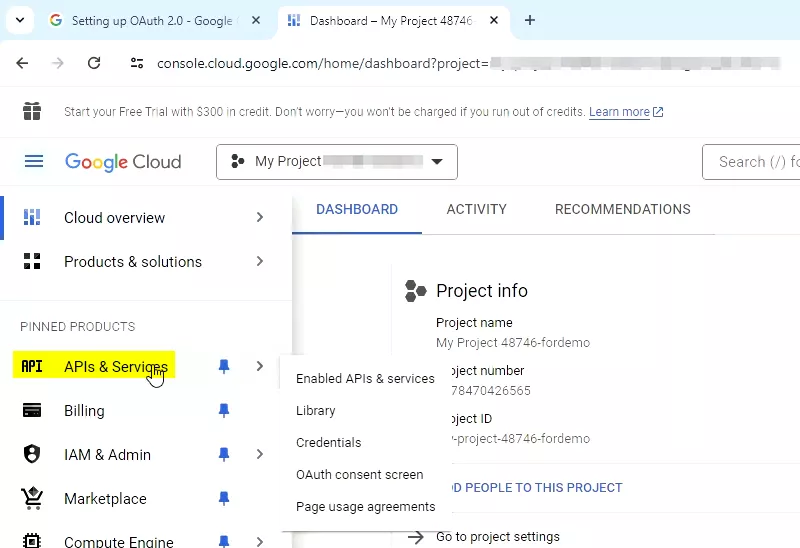Viewport: 800px width, 548px height.
Task: Go forward with the forward arrow
Action: [x=58, y=63]
